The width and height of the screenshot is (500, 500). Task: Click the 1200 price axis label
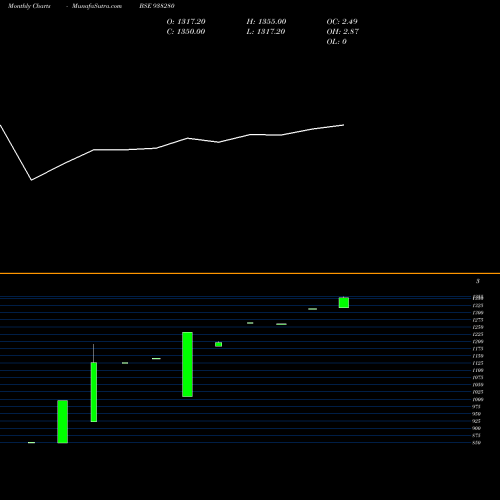pos(478,341)
